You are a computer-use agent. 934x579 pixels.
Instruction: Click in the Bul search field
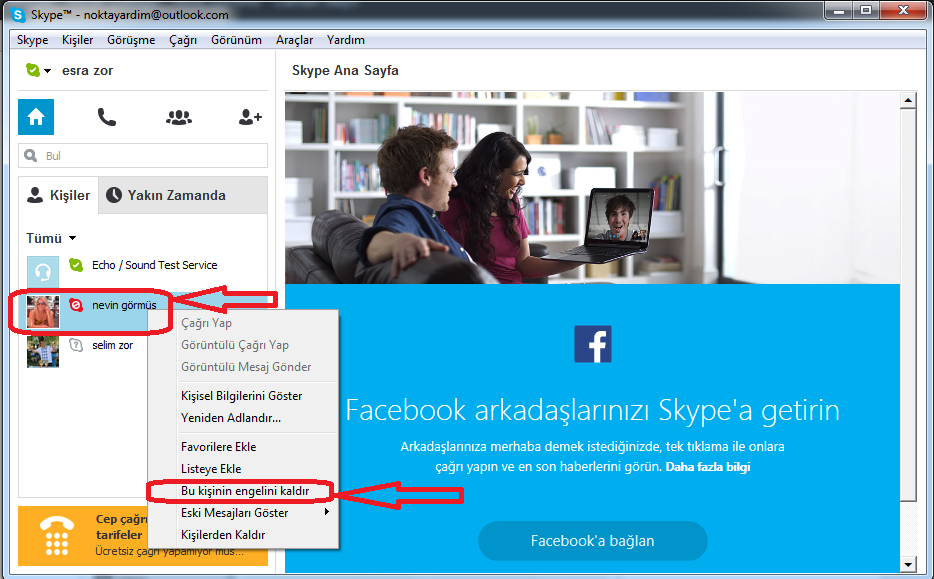[x=143, y=155]
